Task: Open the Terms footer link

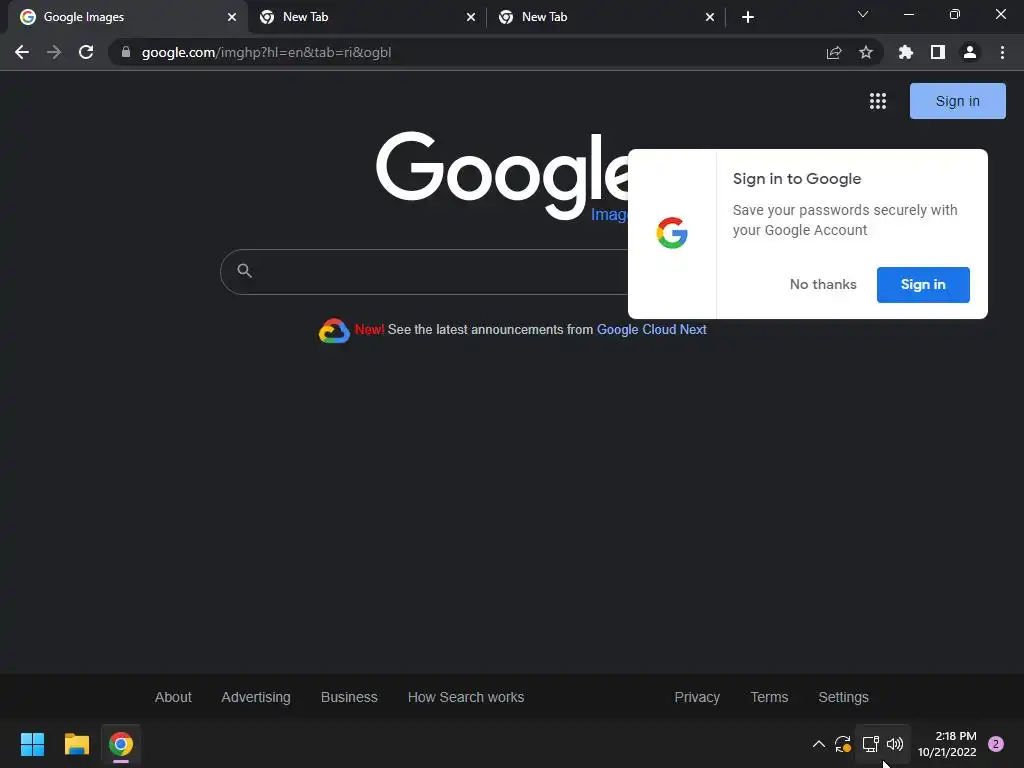Action: tap(769, 697)
